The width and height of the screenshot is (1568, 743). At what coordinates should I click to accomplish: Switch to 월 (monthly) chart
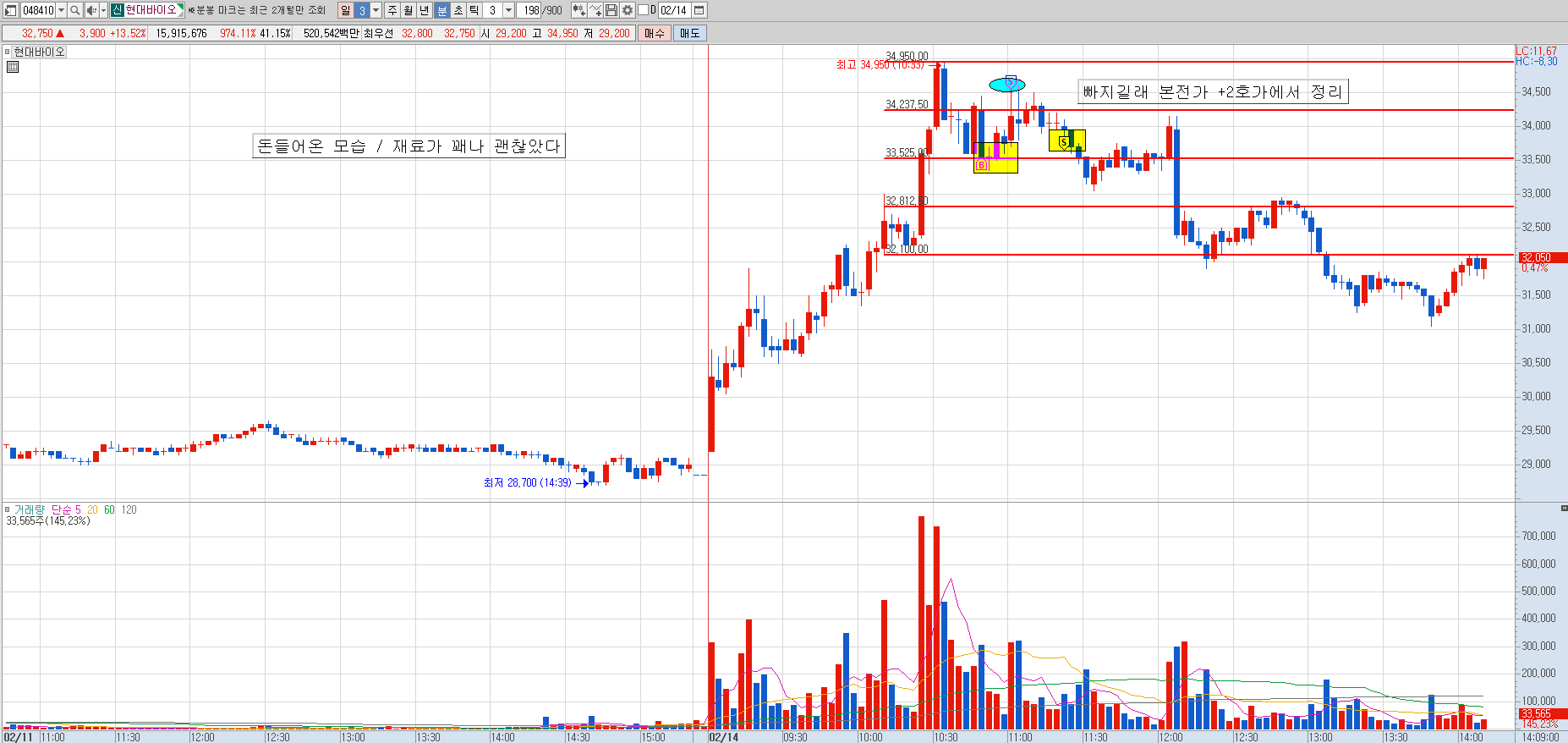pyautogui.click(x=408, y=10)
